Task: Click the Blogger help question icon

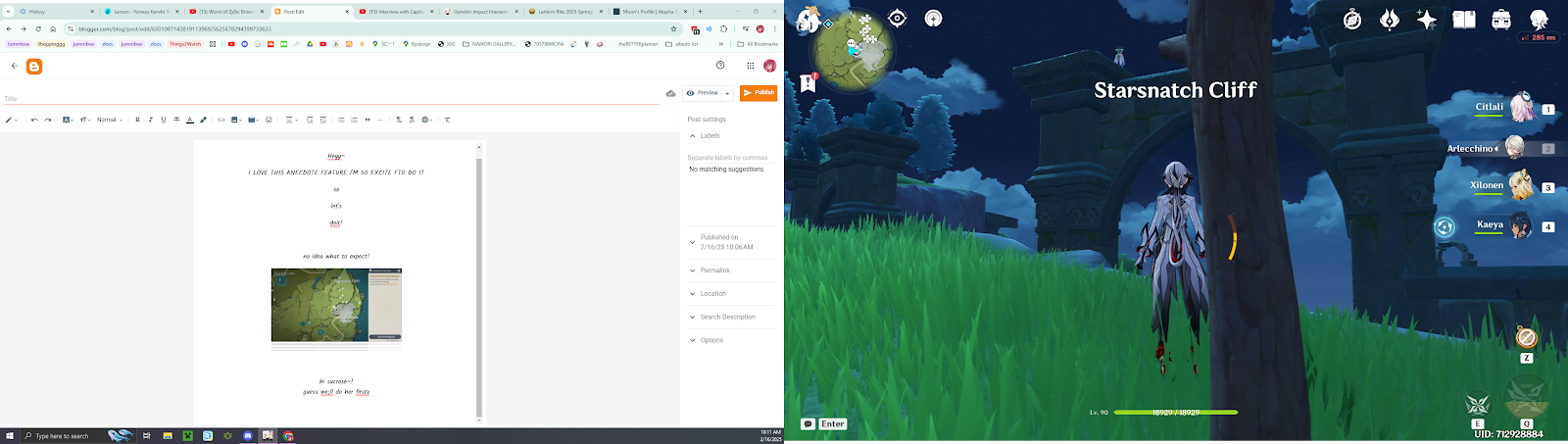Action: [720, 66]
